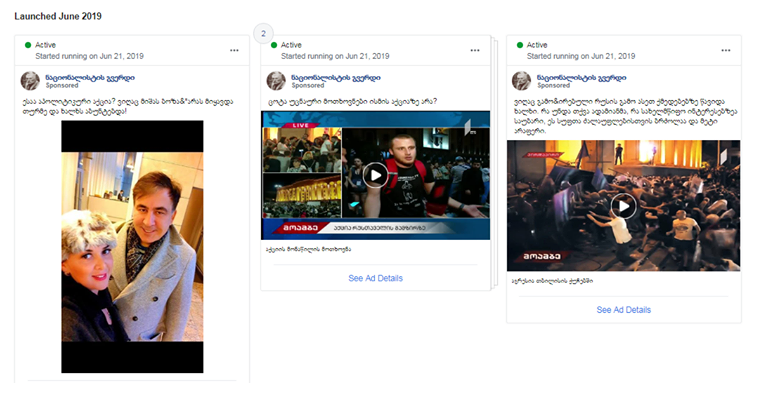
Task: Open the page name link on the second ad
Action: point(336,77)
